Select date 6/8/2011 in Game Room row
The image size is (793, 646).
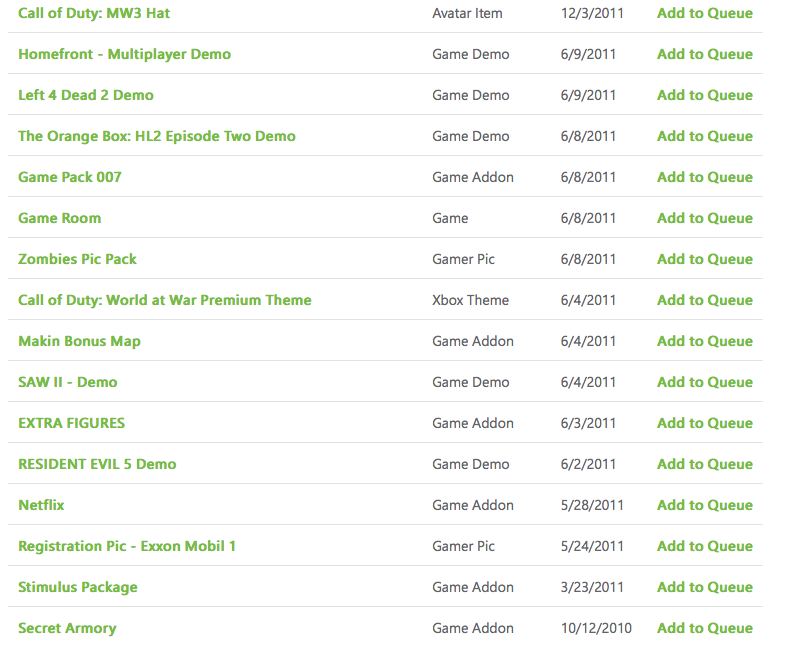coord(588,218)
